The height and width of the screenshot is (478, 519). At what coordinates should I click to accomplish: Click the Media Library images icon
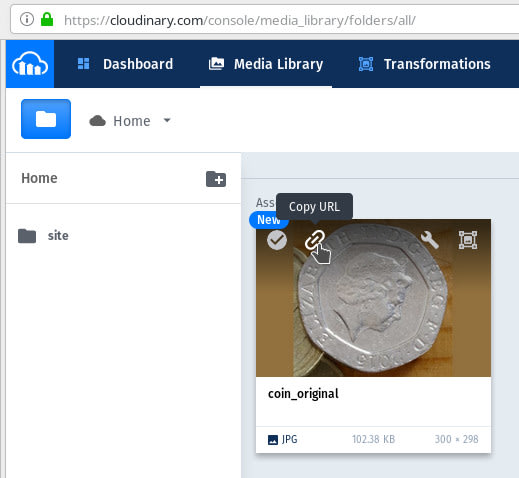(216, 64)
